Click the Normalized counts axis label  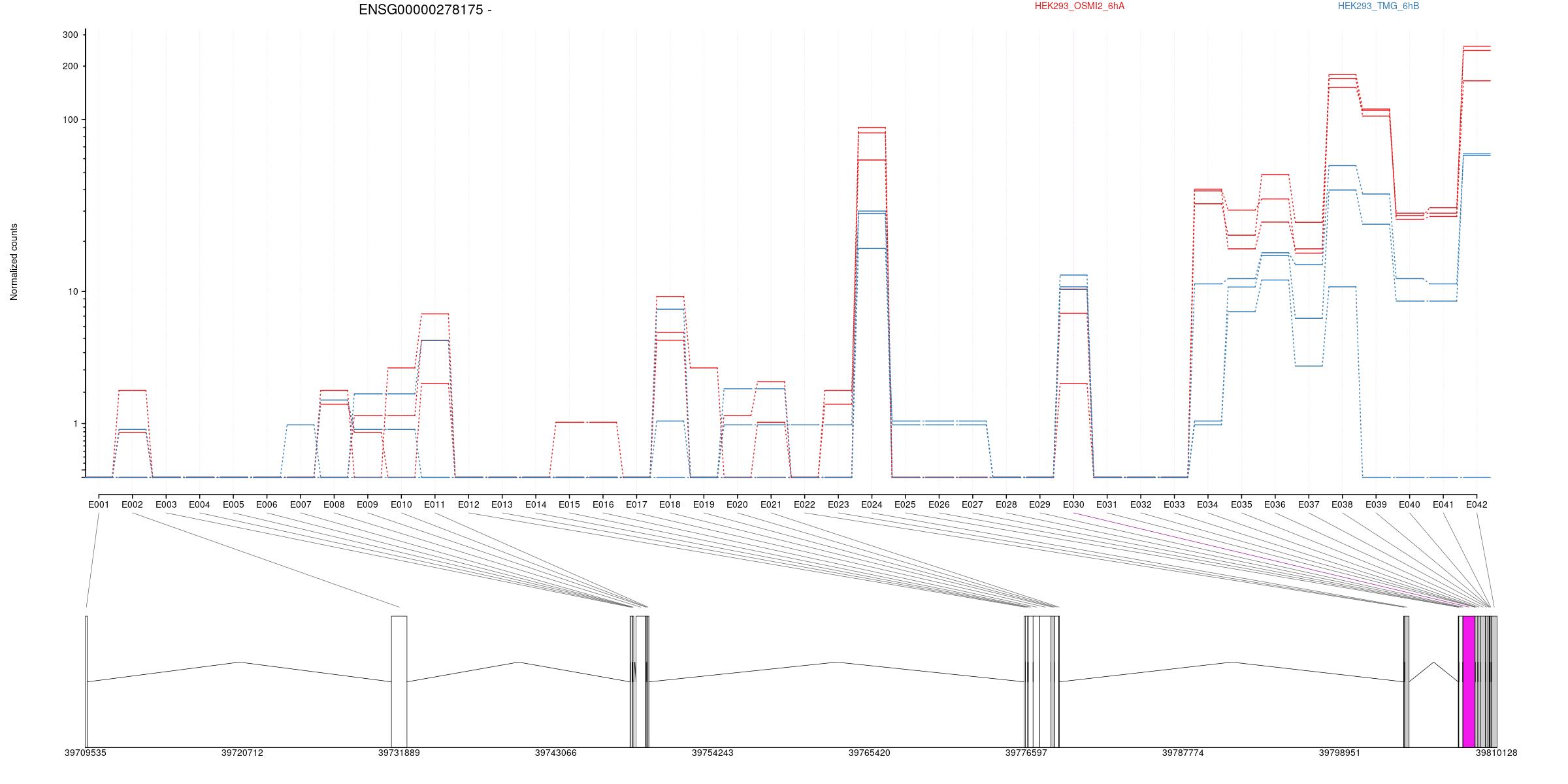(14, 262)
